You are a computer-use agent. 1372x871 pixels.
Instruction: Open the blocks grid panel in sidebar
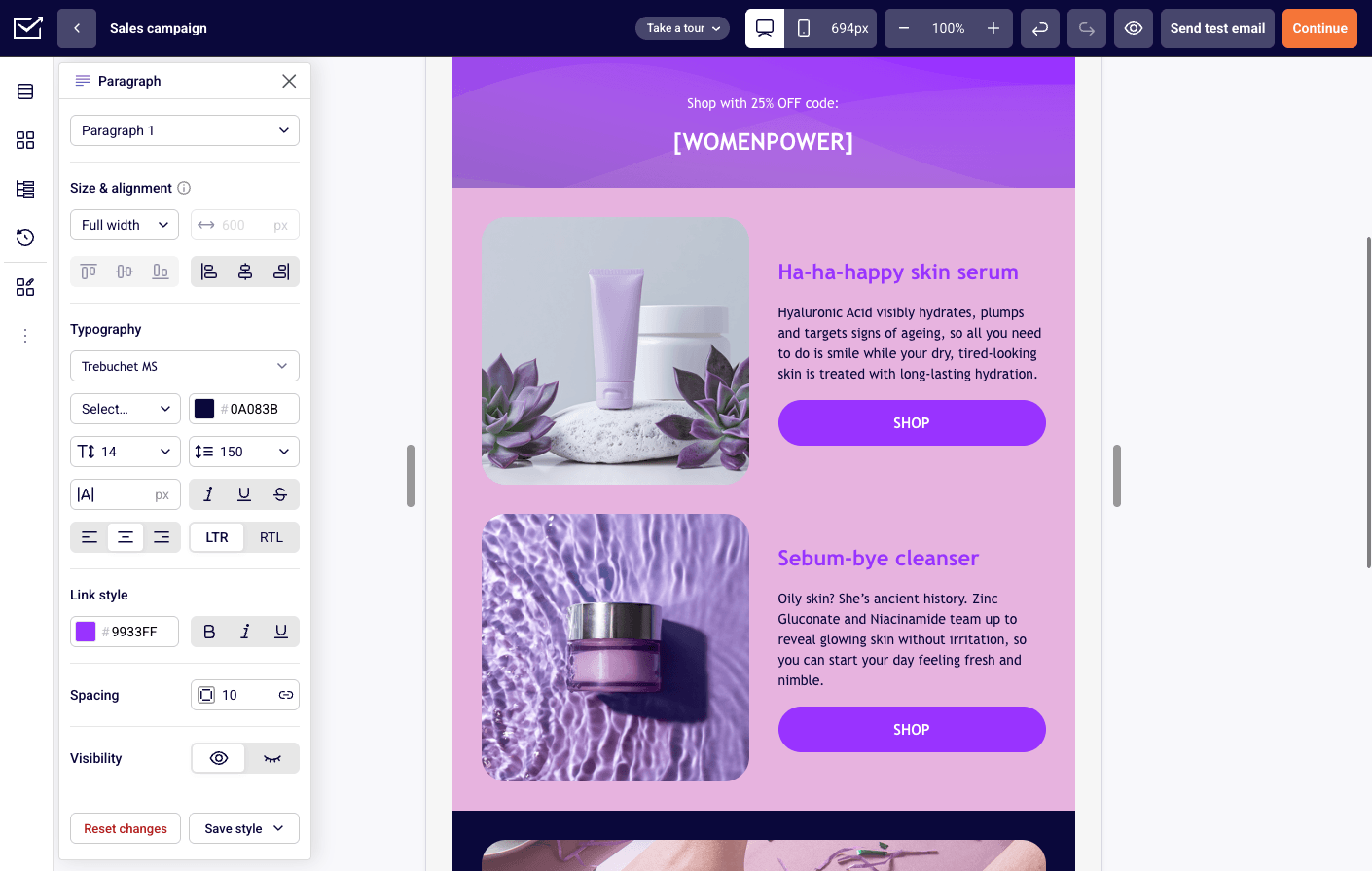click(x=25, y=140)
